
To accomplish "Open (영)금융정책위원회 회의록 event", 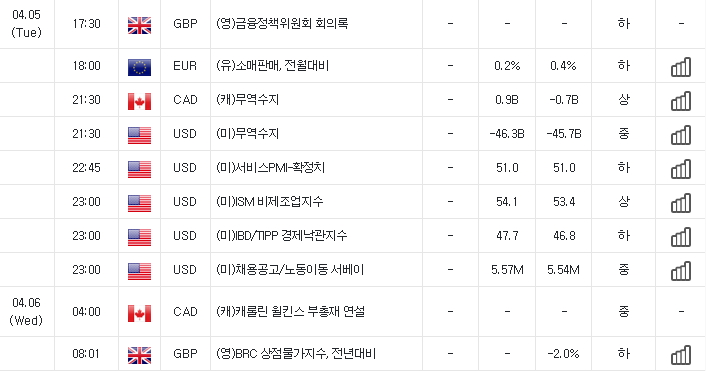I will pyautogui.click(x=282, y=23).
